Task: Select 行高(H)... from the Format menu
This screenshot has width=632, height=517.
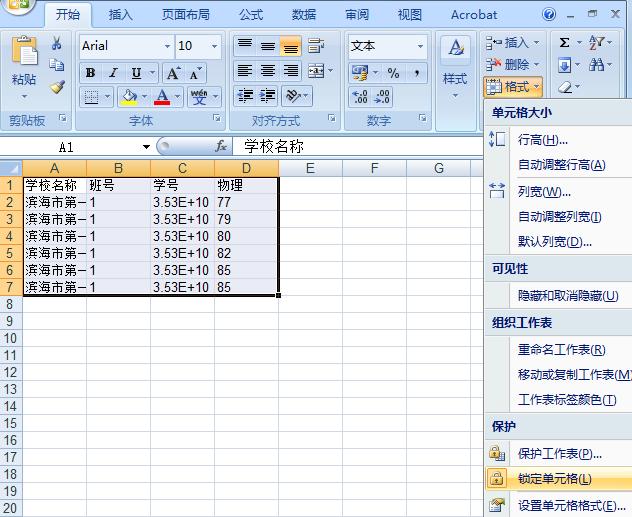Action: click(543, 140)
